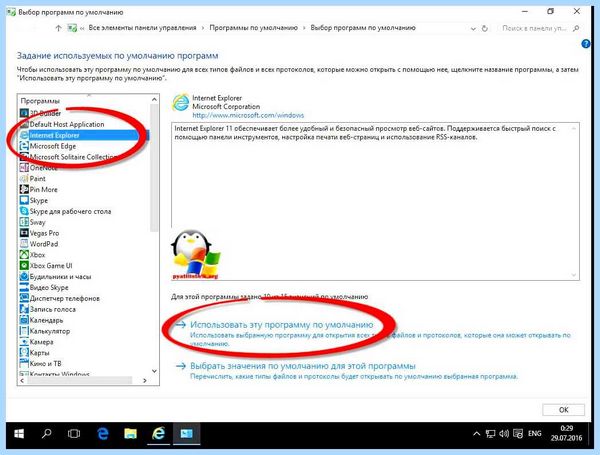Open address bar history dropdown arrow
The width and height of the screenshot is (600, 455).
[473, 29]
